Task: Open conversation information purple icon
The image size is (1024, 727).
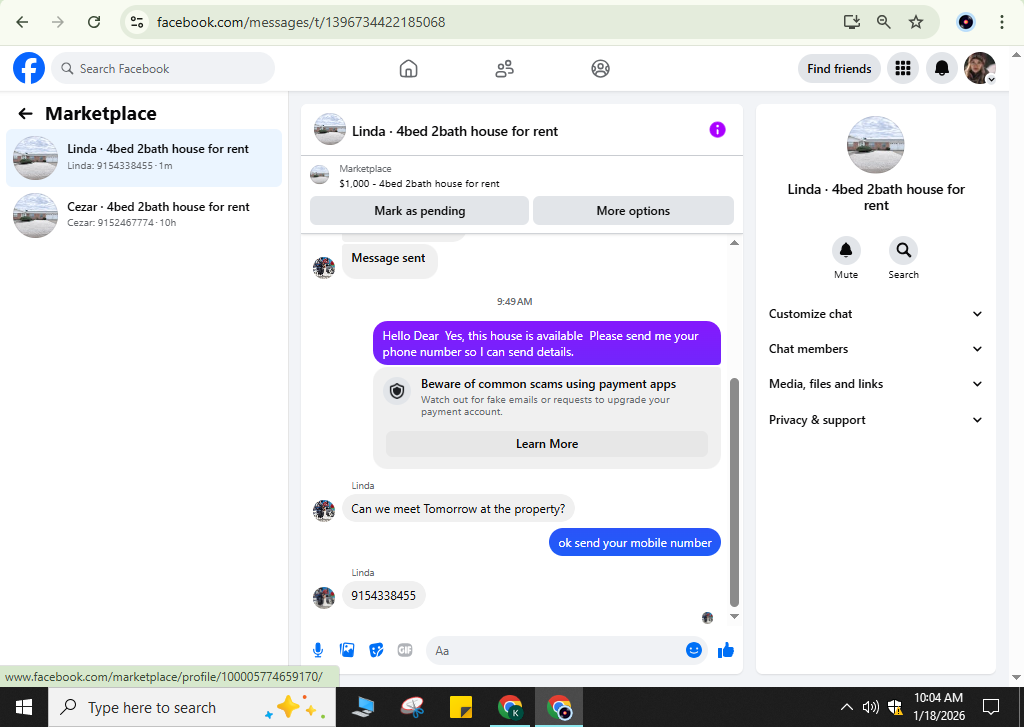Action: point(717,130)
